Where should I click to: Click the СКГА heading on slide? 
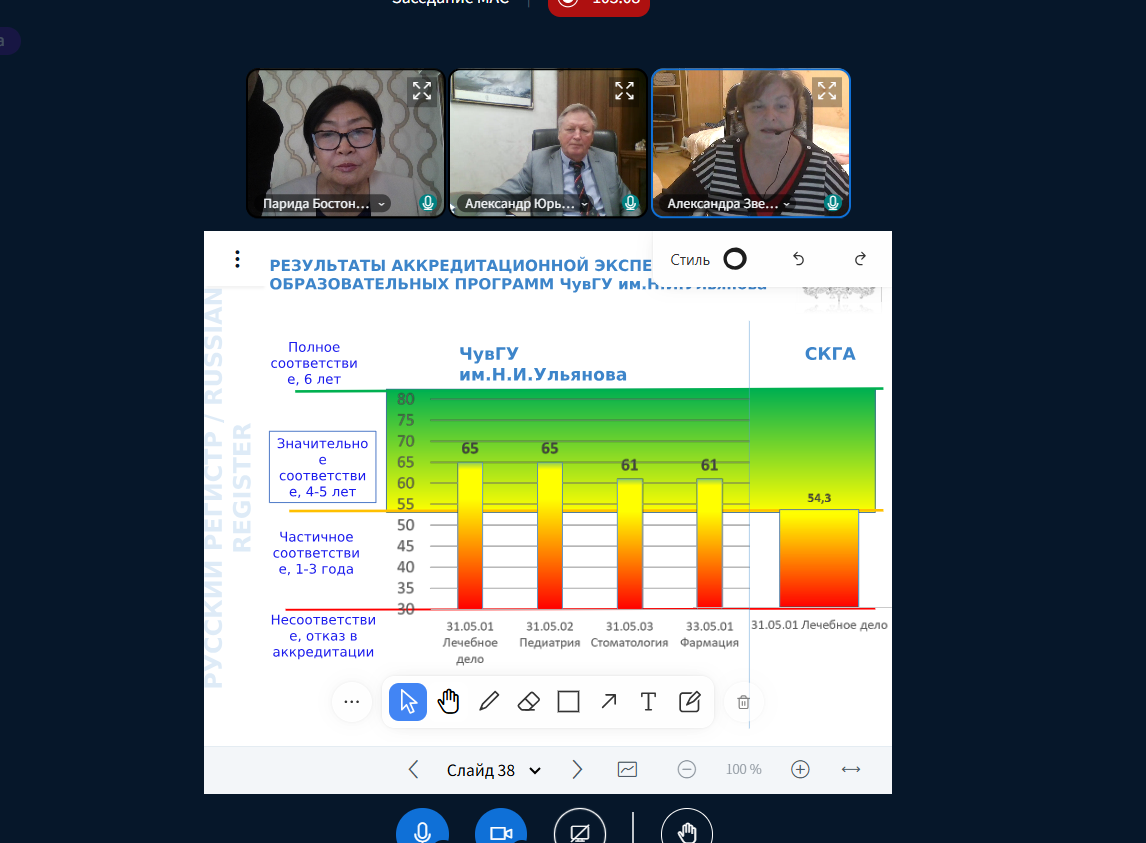coord(830,354)
